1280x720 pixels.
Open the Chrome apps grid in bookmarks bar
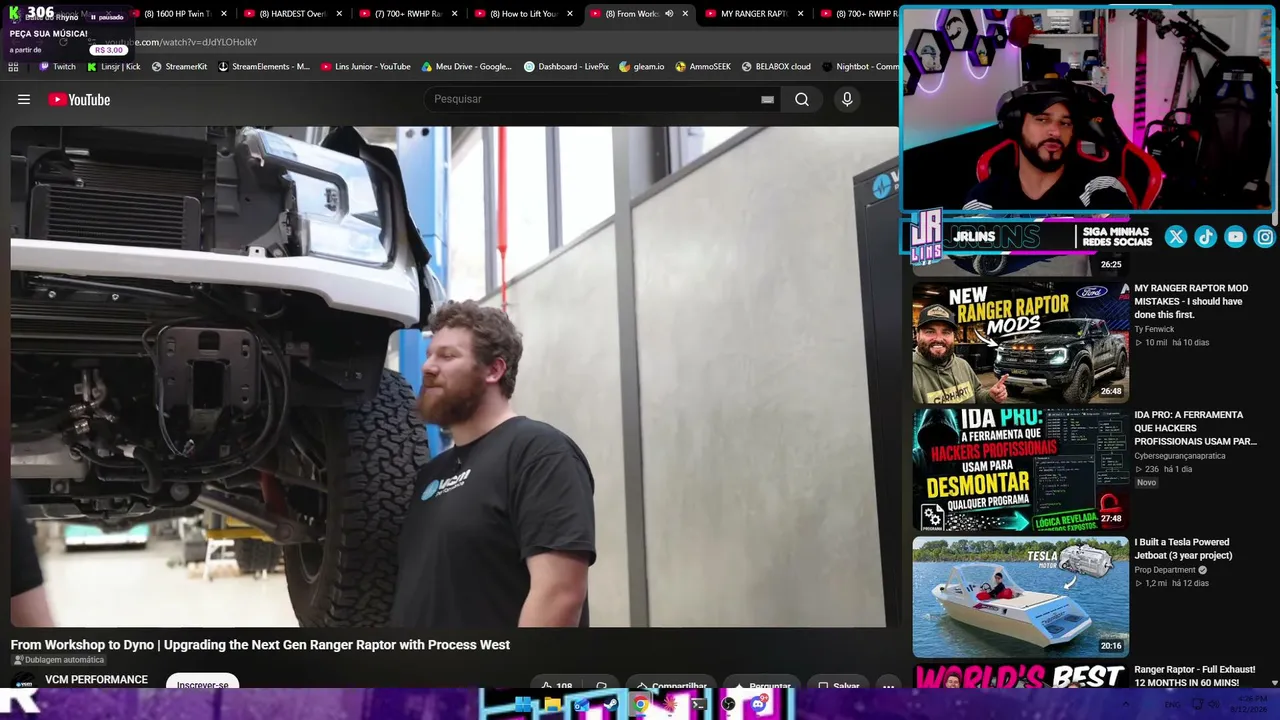(13, 67)
